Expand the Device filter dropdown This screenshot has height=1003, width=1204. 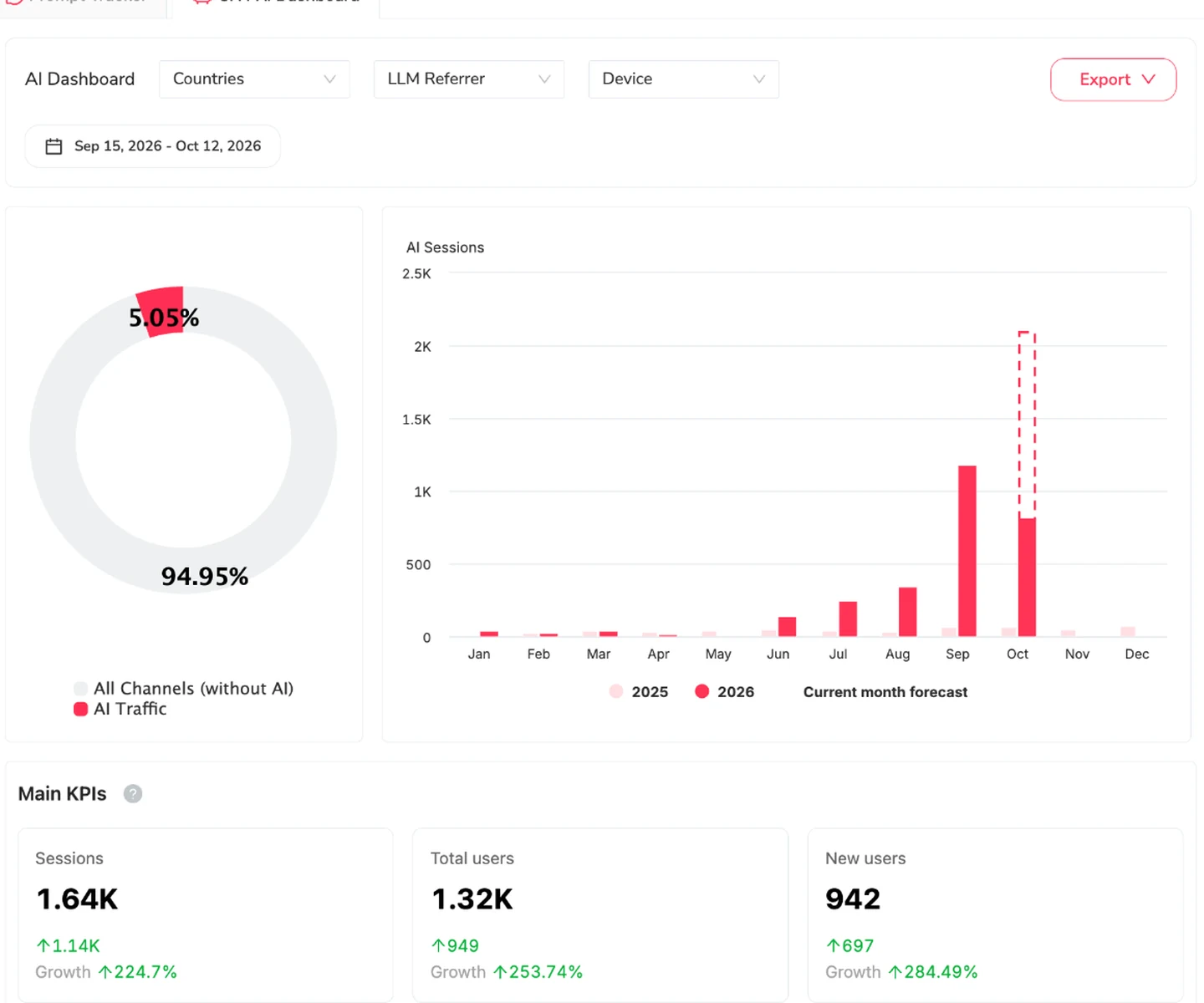pos(684,79)
